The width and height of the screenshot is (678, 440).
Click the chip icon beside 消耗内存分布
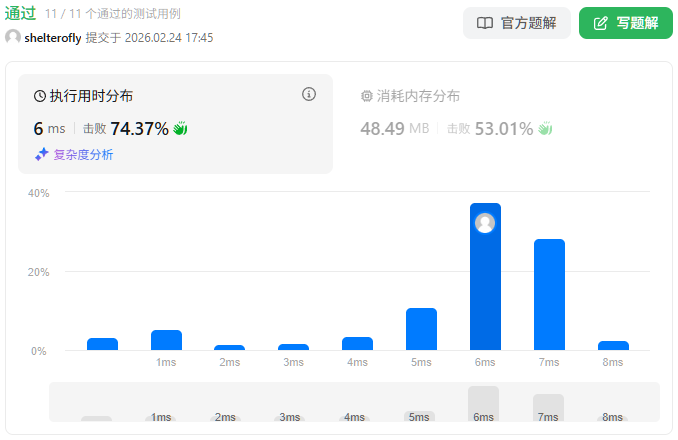(366, 96)
